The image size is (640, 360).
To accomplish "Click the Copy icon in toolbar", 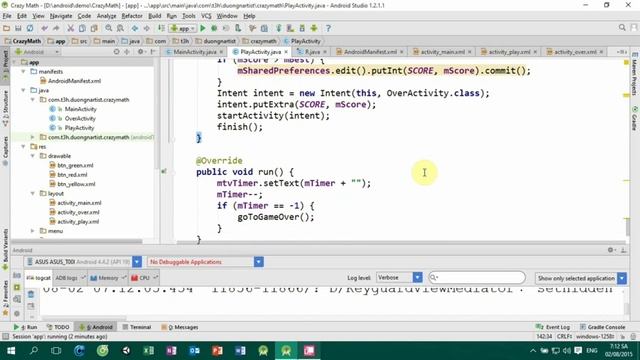I will pos(82,28).
